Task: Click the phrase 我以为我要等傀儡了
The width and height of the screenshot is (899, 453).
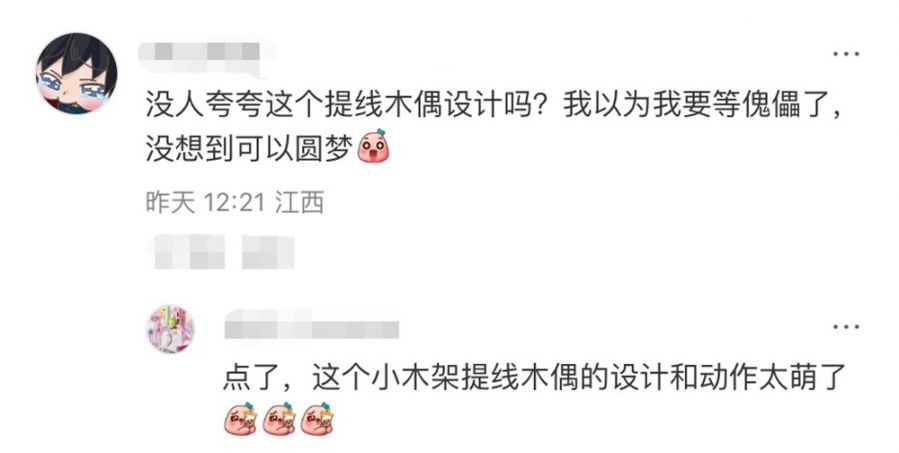Action: (683, 106)
